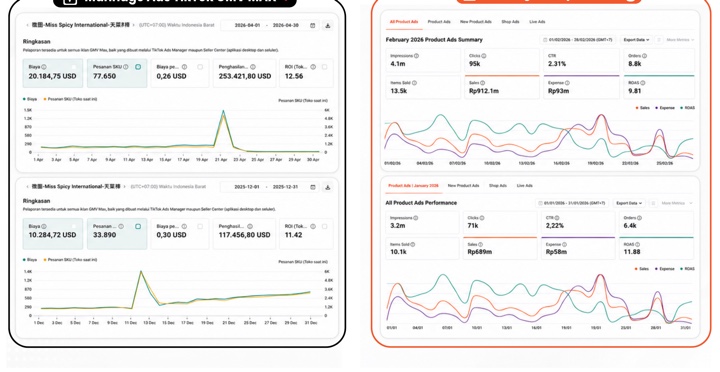720x372 pixels.
Task: Go back using chevron in April report header
Action: (27, 25)
